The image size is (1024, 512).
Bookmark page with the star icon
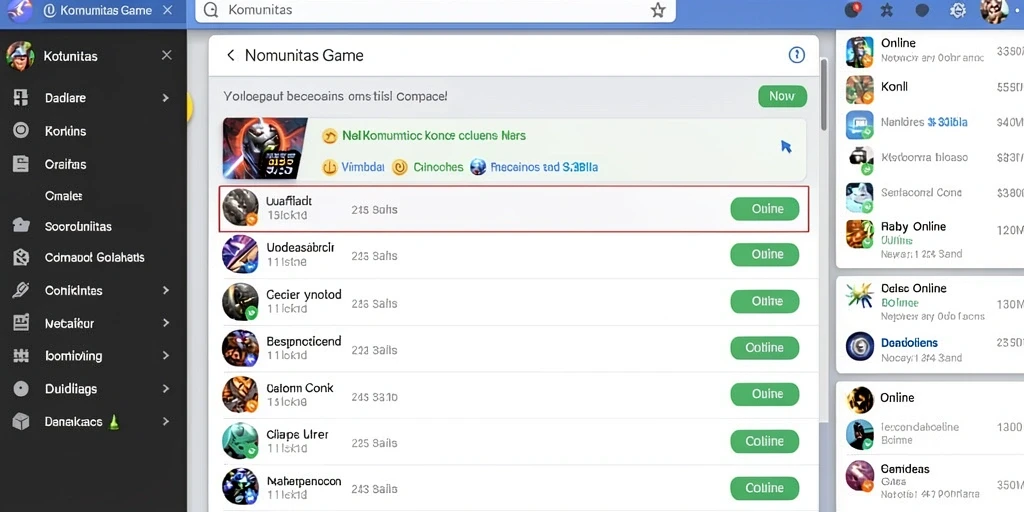point(658,10)
